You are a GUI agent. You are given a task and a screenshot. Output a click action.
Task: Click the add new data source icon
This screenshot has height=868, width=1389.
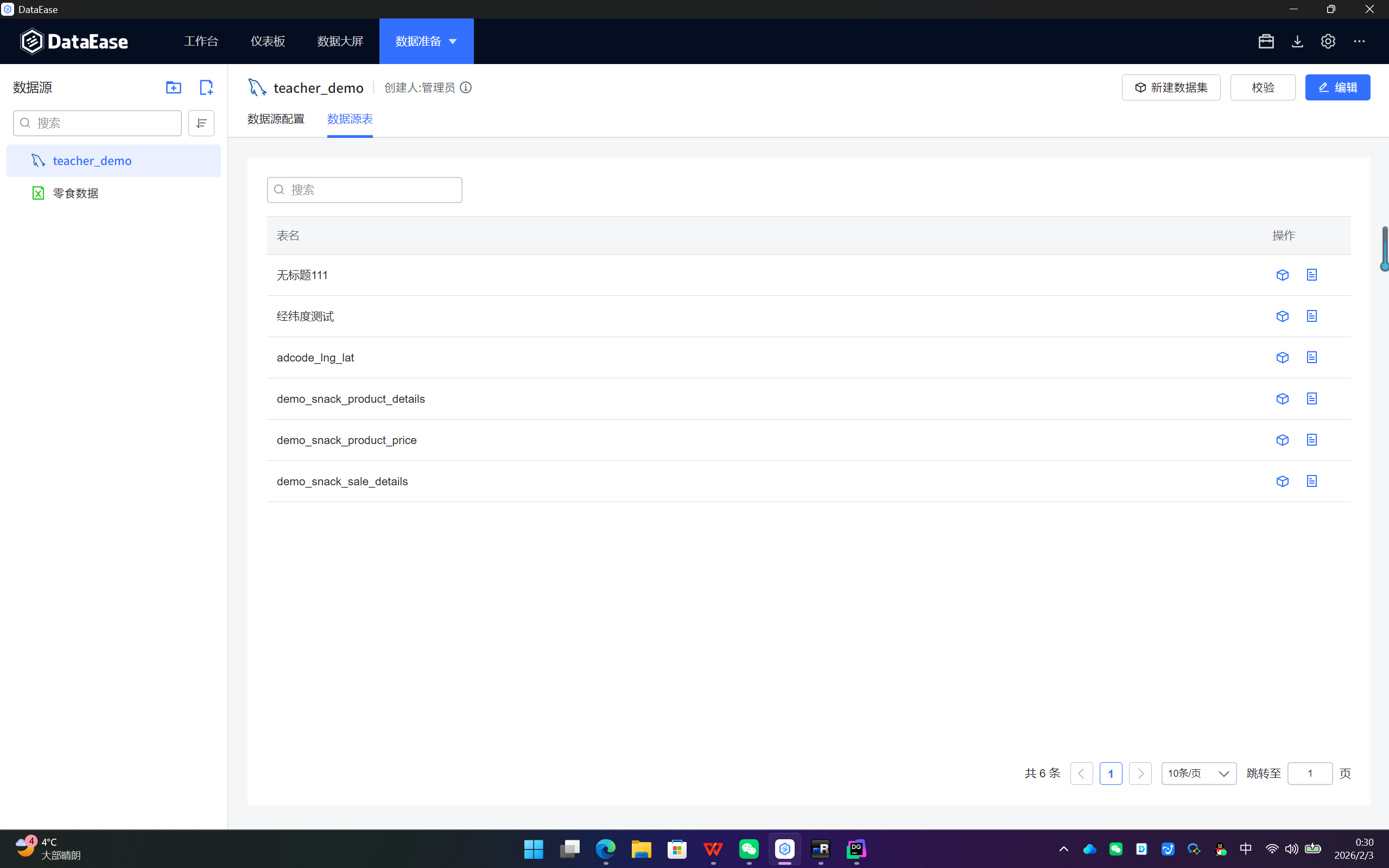click(206, 87)
